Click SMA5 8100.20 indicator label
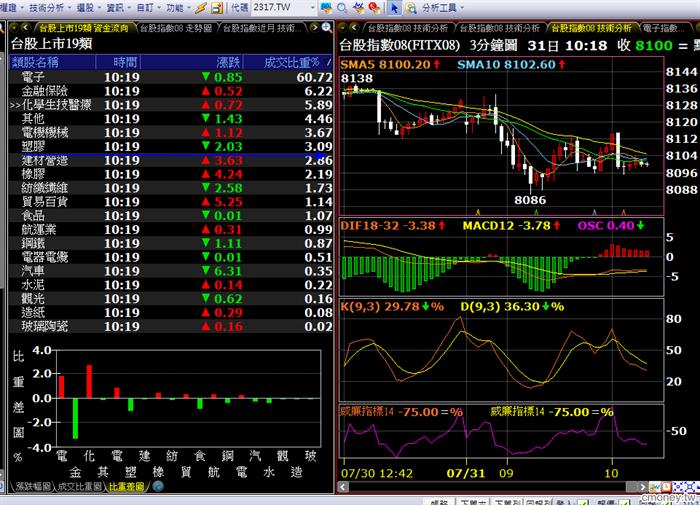 pyautogui.click(x=391, y=65)
